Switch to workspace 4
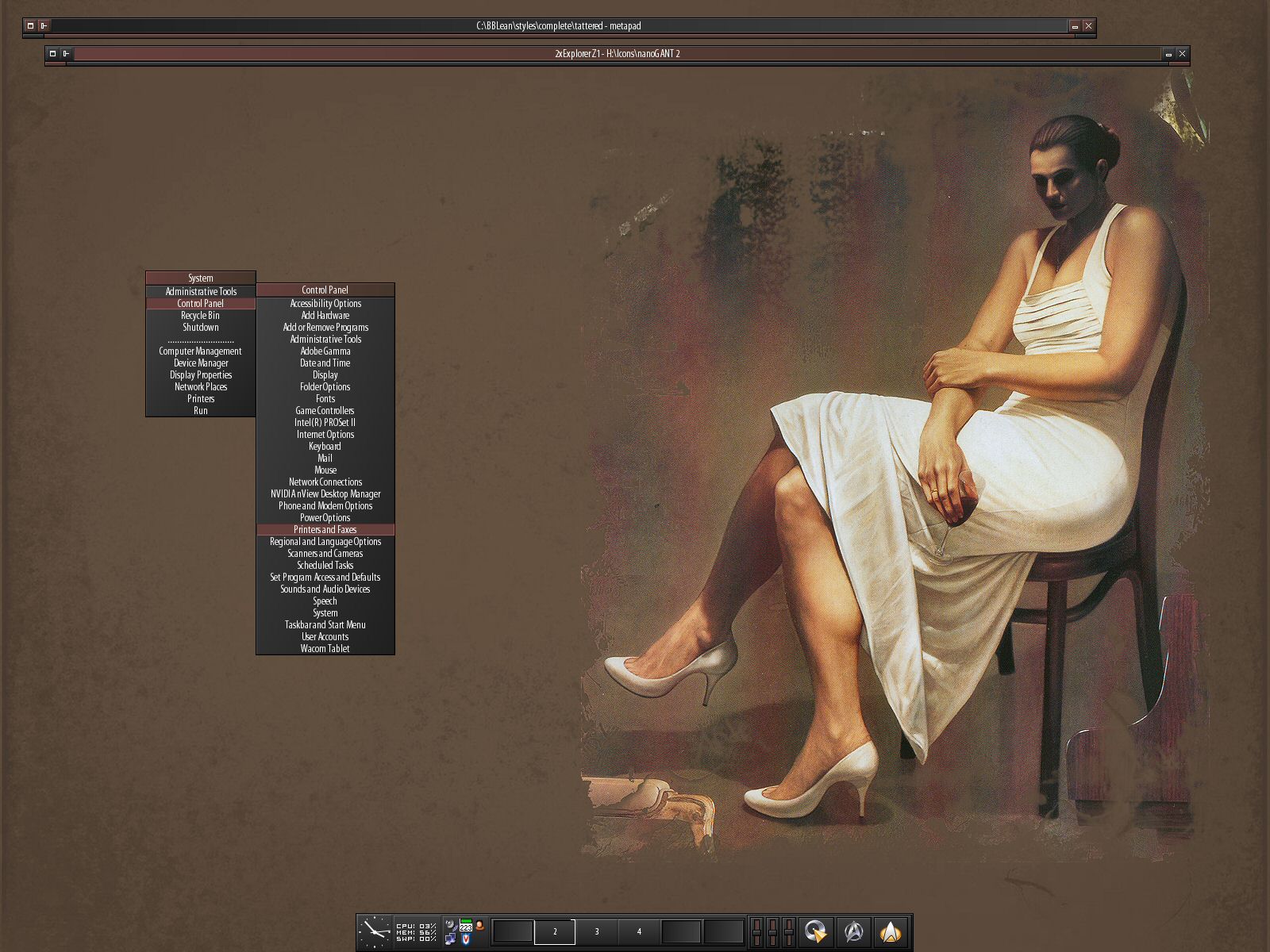The width and height of the screenshot is (1270, 952). pos(639,931)
